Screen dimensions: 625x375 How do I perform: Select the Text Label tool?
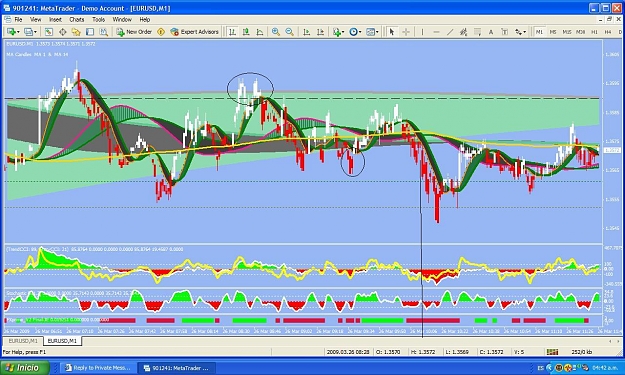(x=505, y=32)
